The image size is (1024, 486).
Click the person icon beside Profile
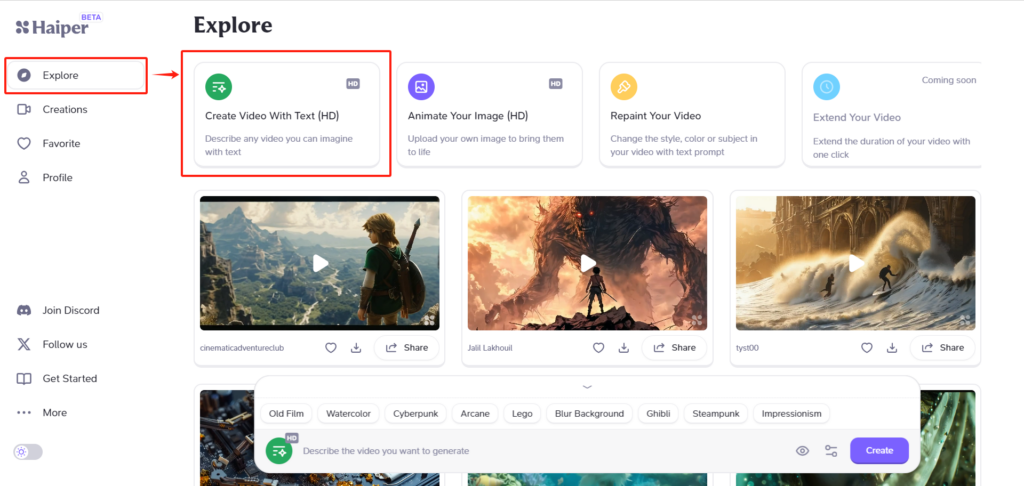click(x=24, y=178)
